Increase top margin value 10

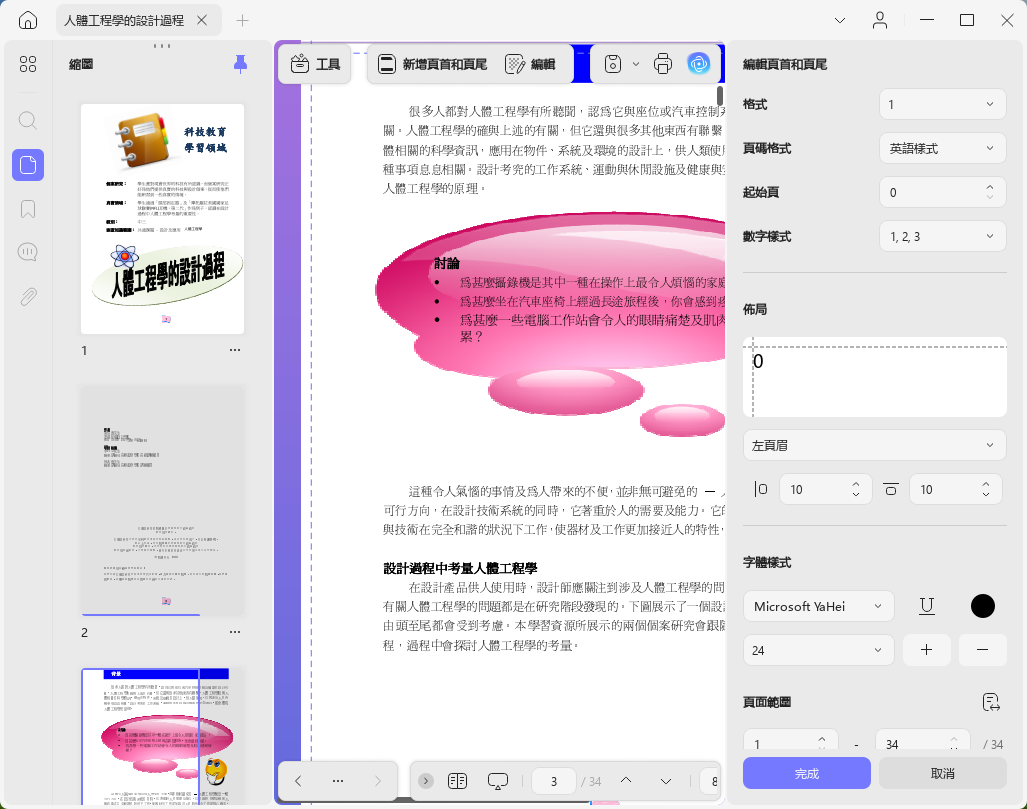click(x=986, y=485)
